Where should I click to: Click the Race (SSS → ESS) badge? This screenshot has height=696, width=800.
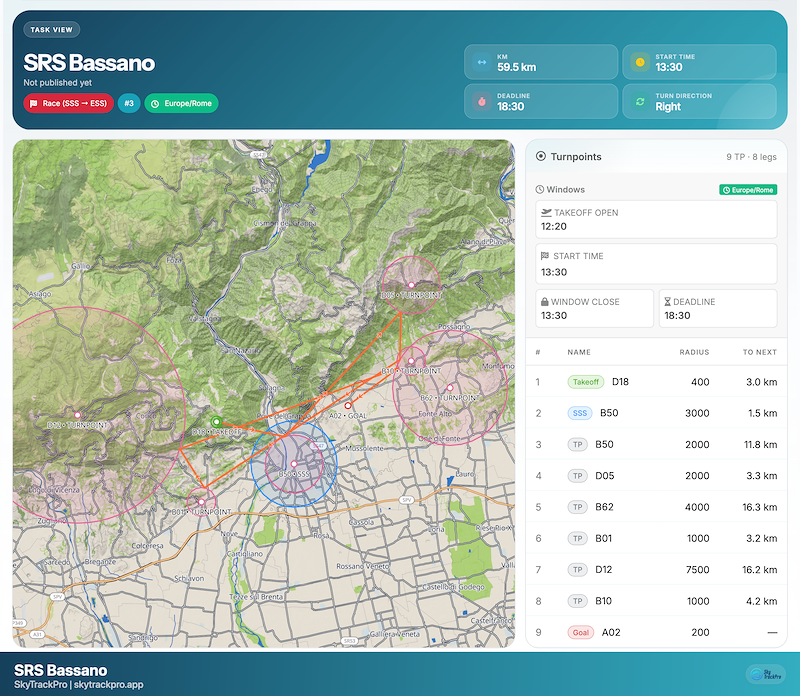click(68, 104)
